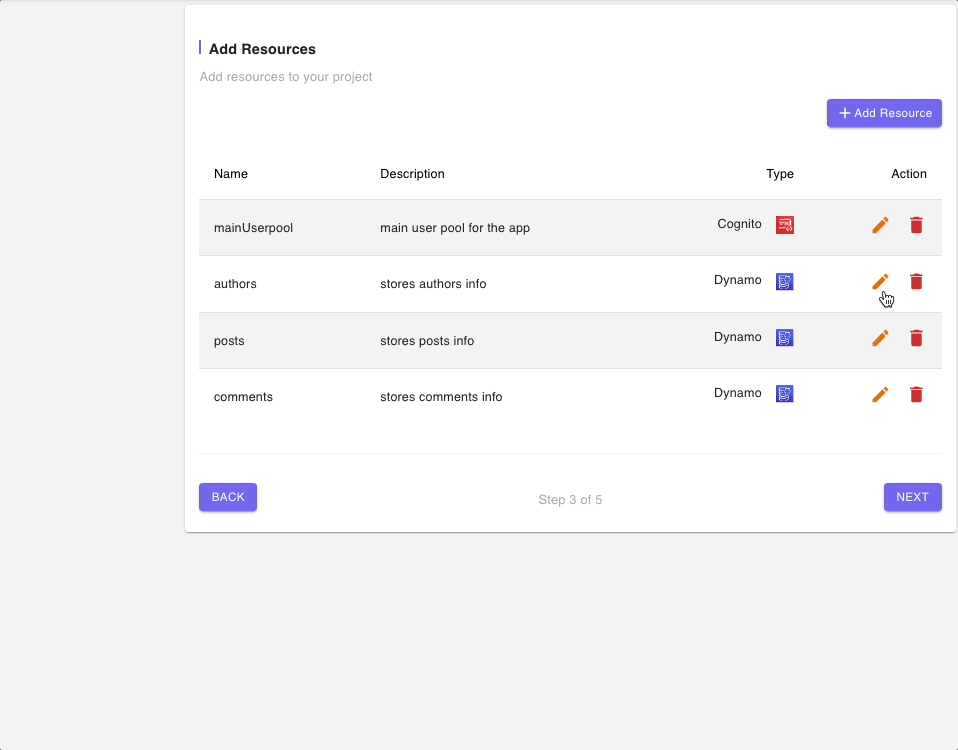Select the authors name cell

pos(235,284)
